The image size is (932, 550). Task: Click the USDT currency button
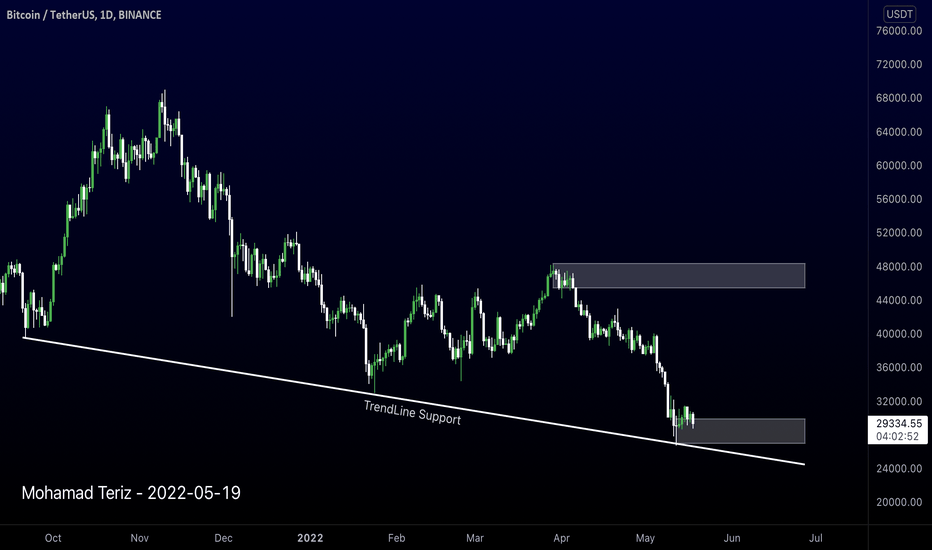tap(899, 14)
